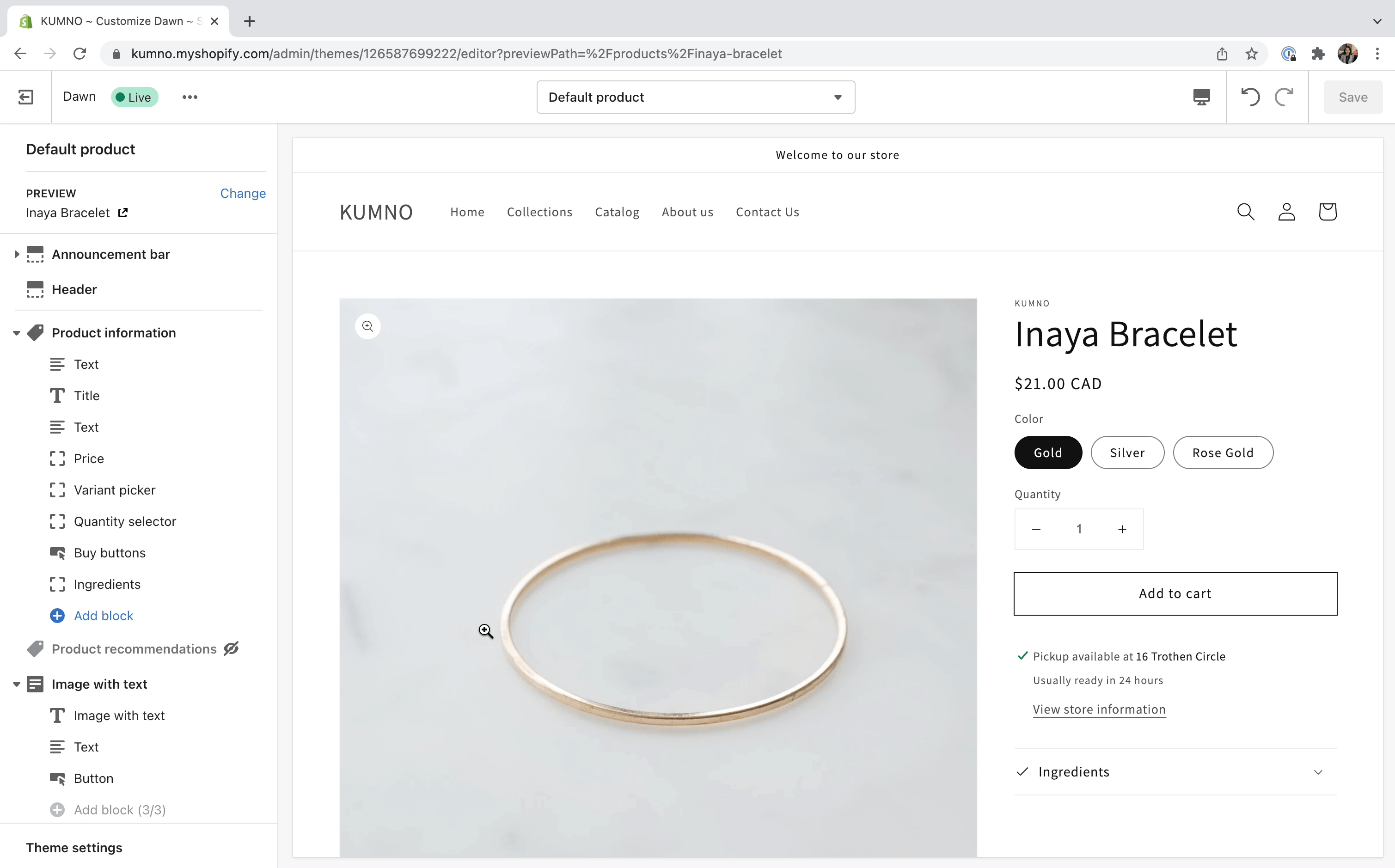1395x868 pixels.
Task: Click the desktop/responsive view icon
Action: [x=1201, y=97]
